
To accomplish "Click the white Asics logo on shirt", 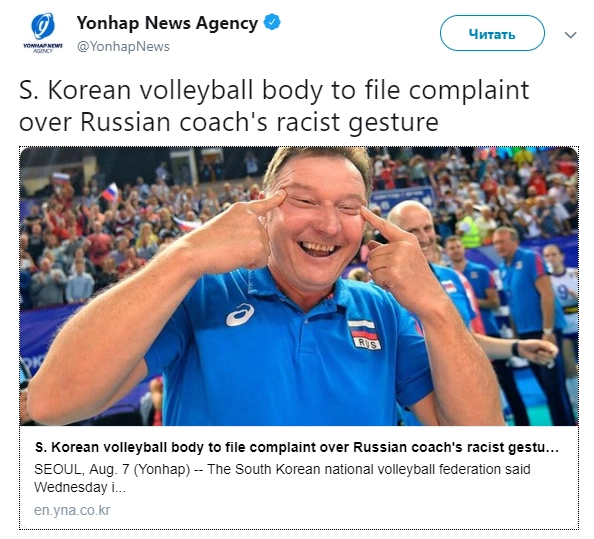I will click(x=240, y=315).
